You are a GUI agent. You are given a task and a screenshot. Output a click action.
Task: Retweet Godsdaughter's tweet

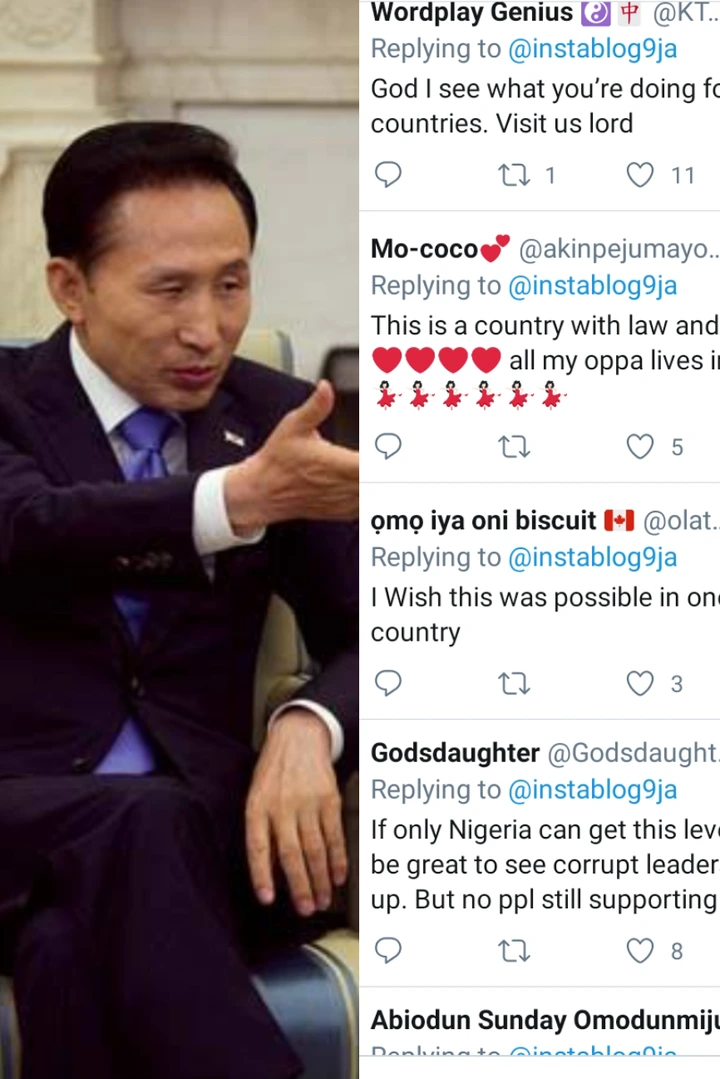[514, 950]
